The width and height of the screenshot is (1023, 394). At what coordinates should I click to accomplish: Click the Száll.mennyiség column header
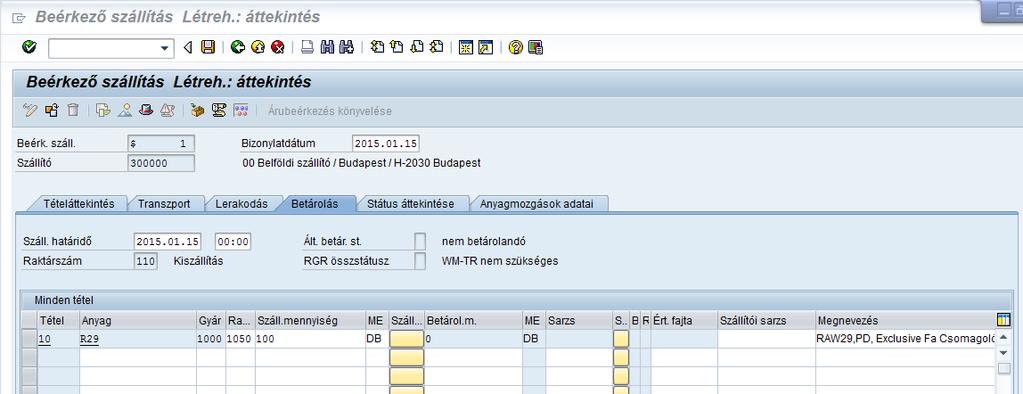point(310,320)
